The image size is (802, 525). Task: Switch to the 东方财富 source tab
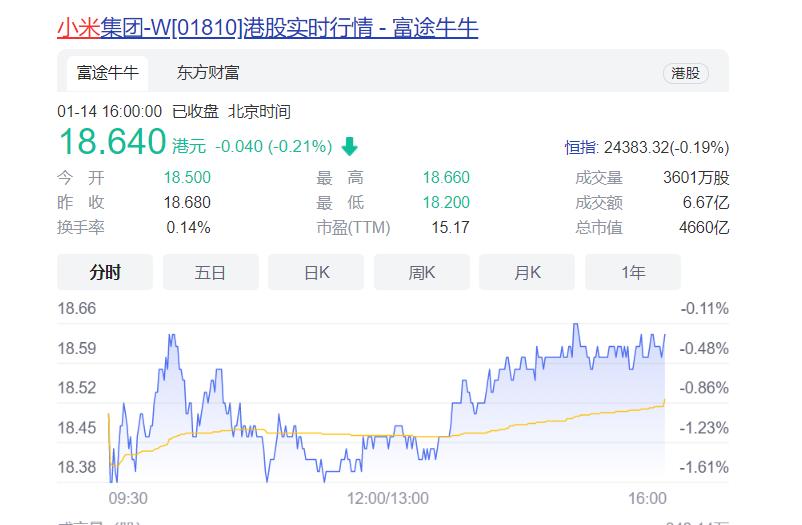click(x=208, y=73)
